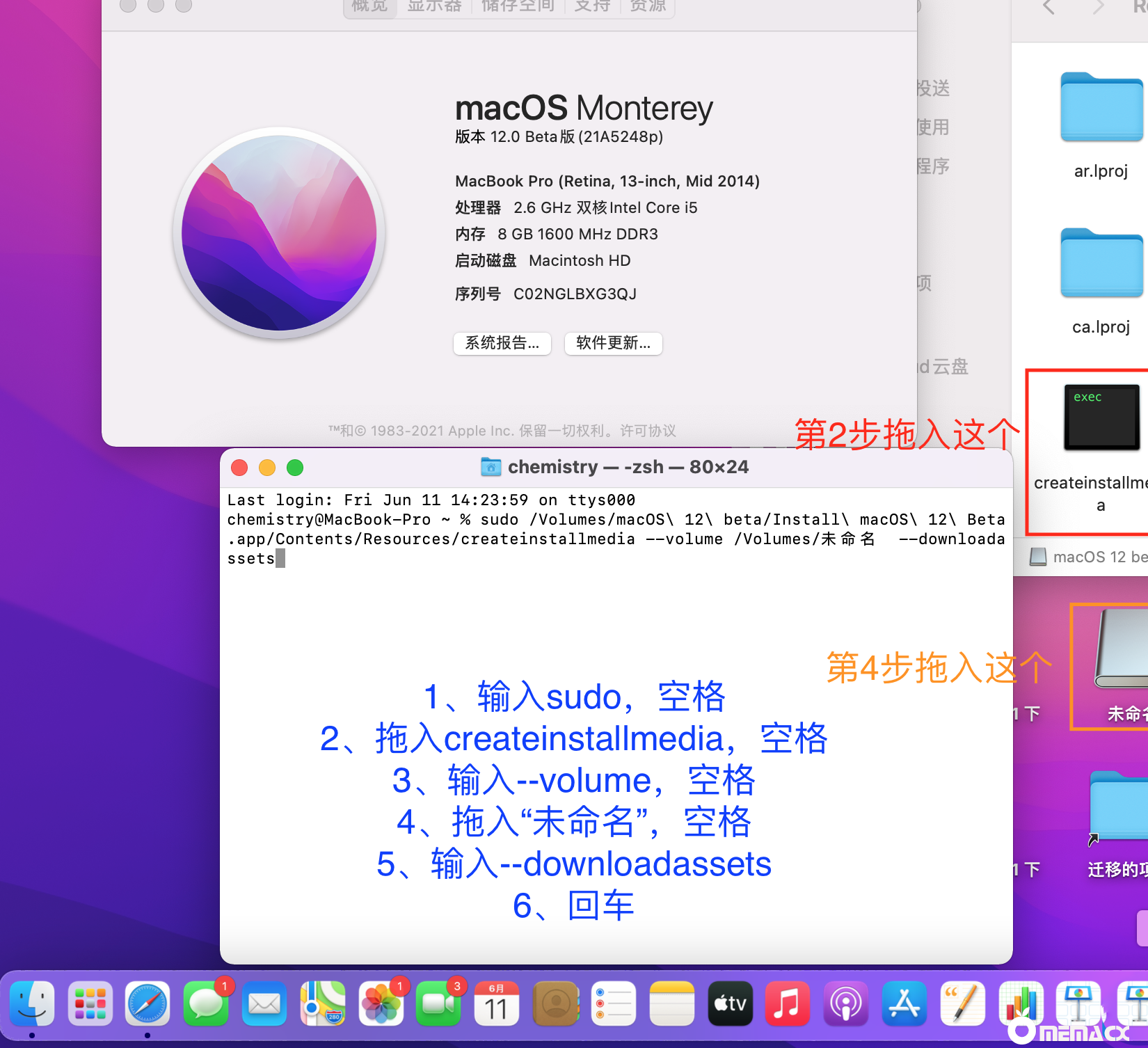Open the 许可协议 link
This screenshot has height=1048, width=1148.
[x=648, y=431]
